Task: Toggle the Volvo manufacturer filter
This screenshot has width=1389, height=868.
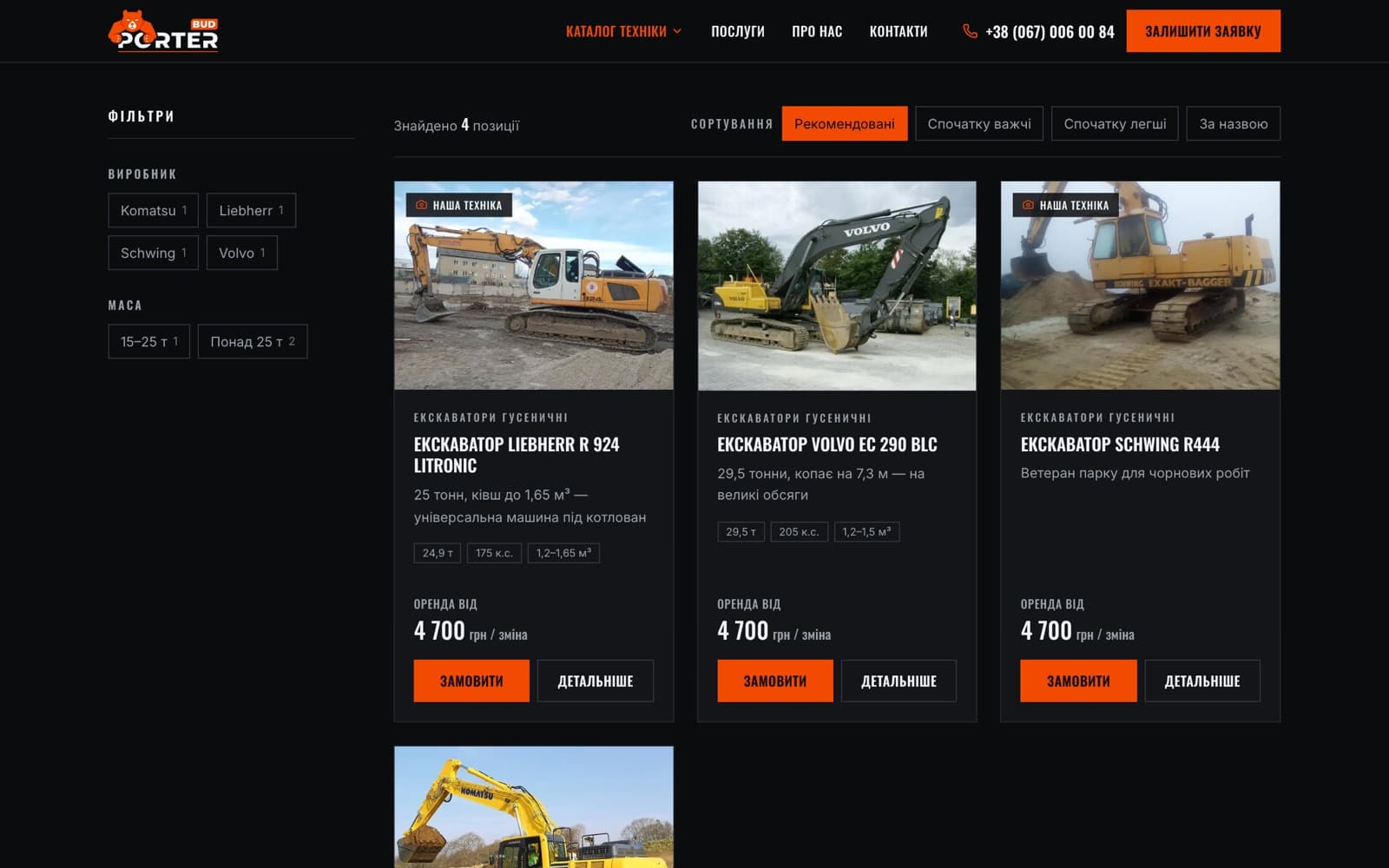Action: [x=242, y=253]
